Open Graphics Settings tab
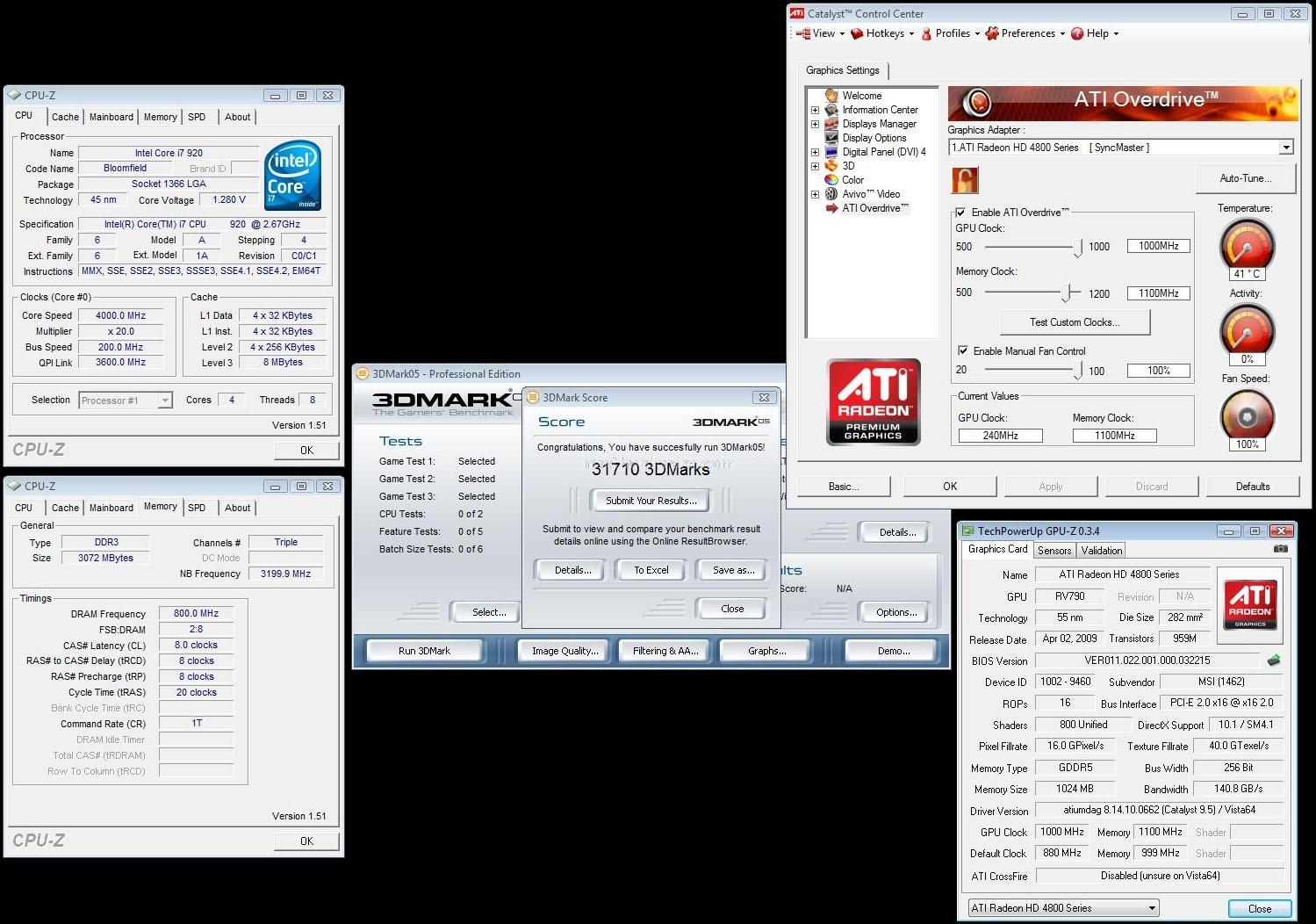The width and height of the screenshot is (1316, 924). coord(843,70)
